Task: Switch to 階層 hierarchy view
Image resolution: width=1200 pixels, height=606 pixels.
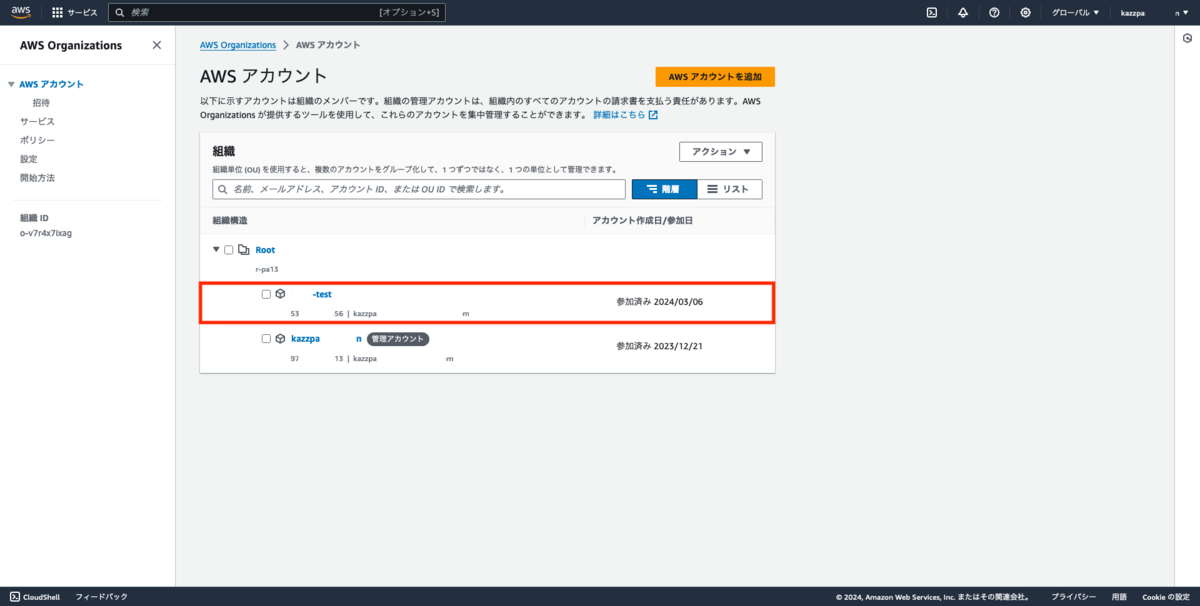Action: pyautogui.click(x=664, y=189)
